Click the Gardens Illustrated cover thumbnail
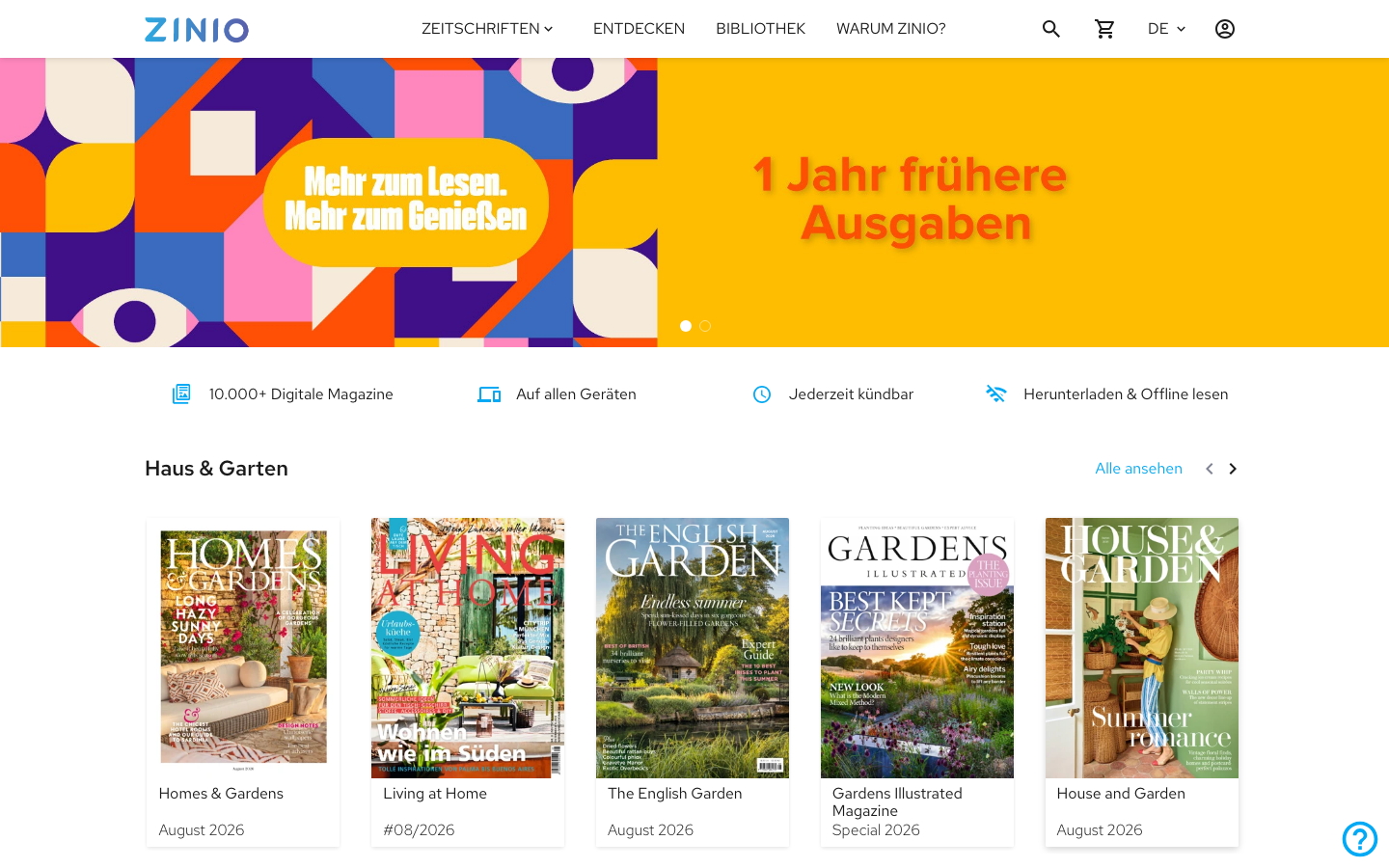This screenshot has height=868, width=1389. pyautogui.click(x=917, y=648)
